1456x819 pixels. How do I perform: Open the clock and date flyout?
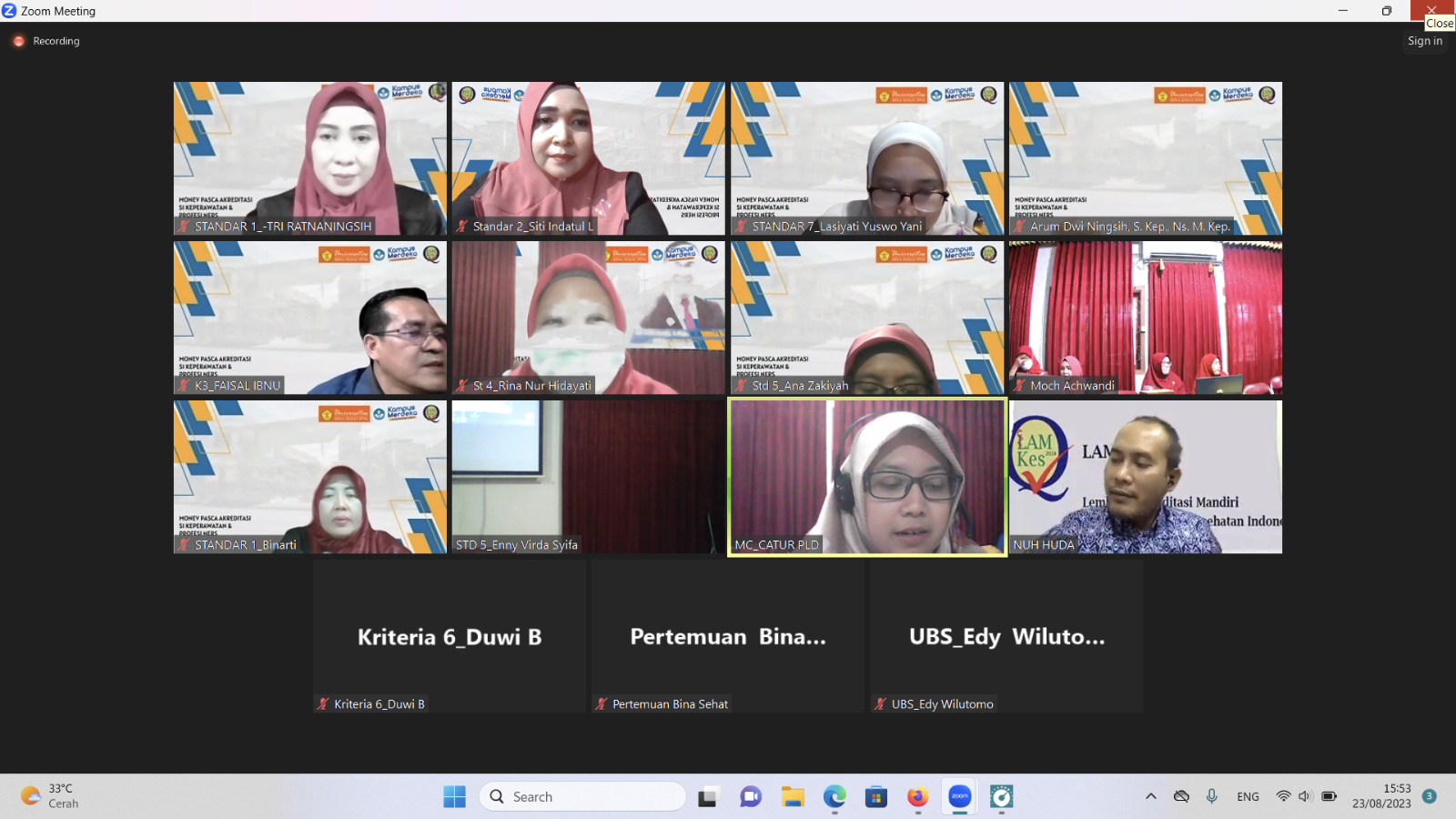(x=1380, y=796)
